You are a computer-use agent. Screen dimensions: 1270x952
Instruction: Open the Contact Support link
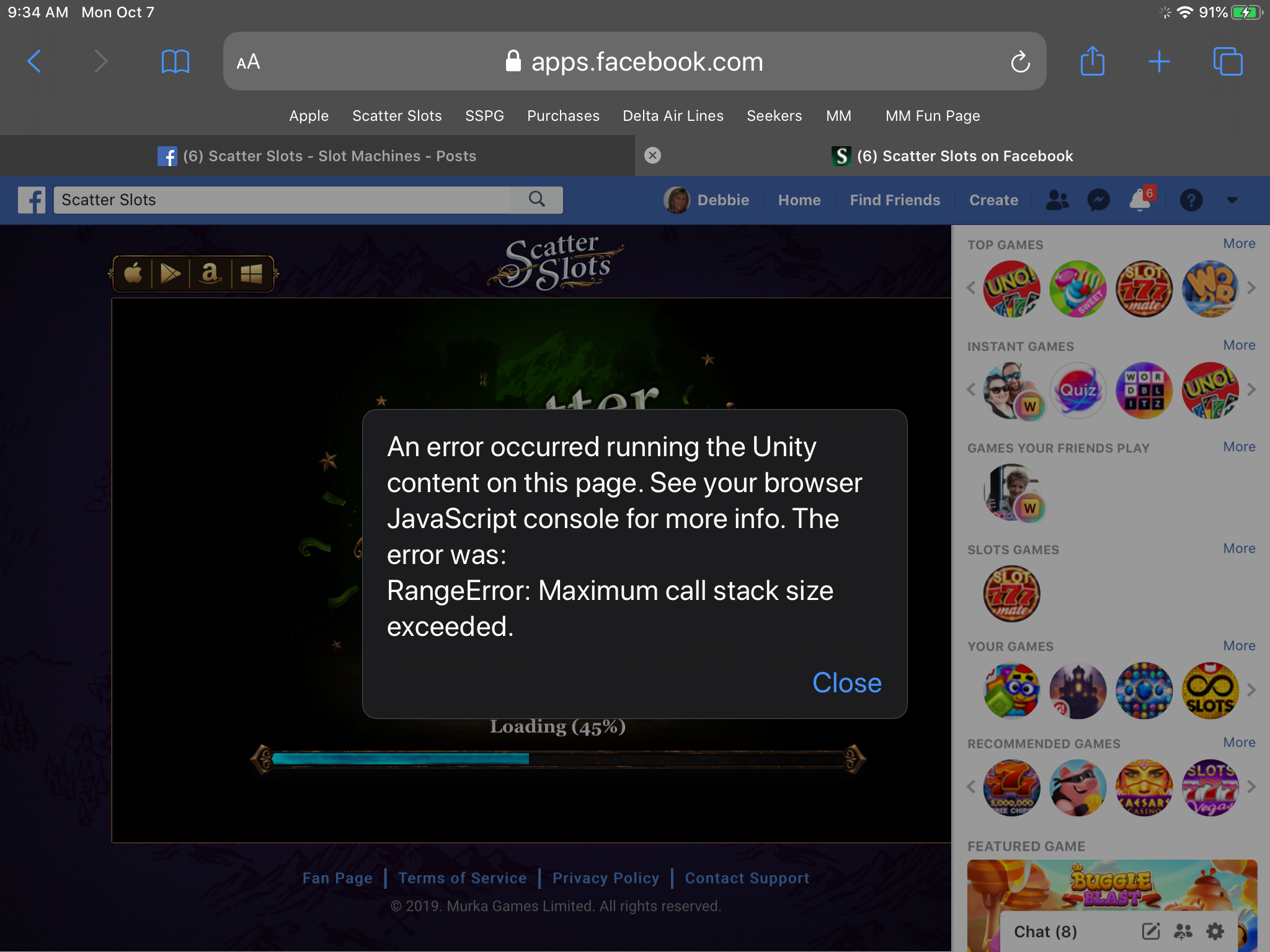747,878
